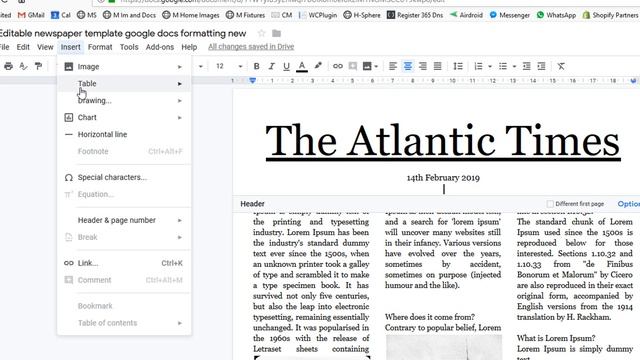The width and height of the screenshot is (640, 360).
Task: Click the bulleted list icon
Action: [x=503, y=66]
